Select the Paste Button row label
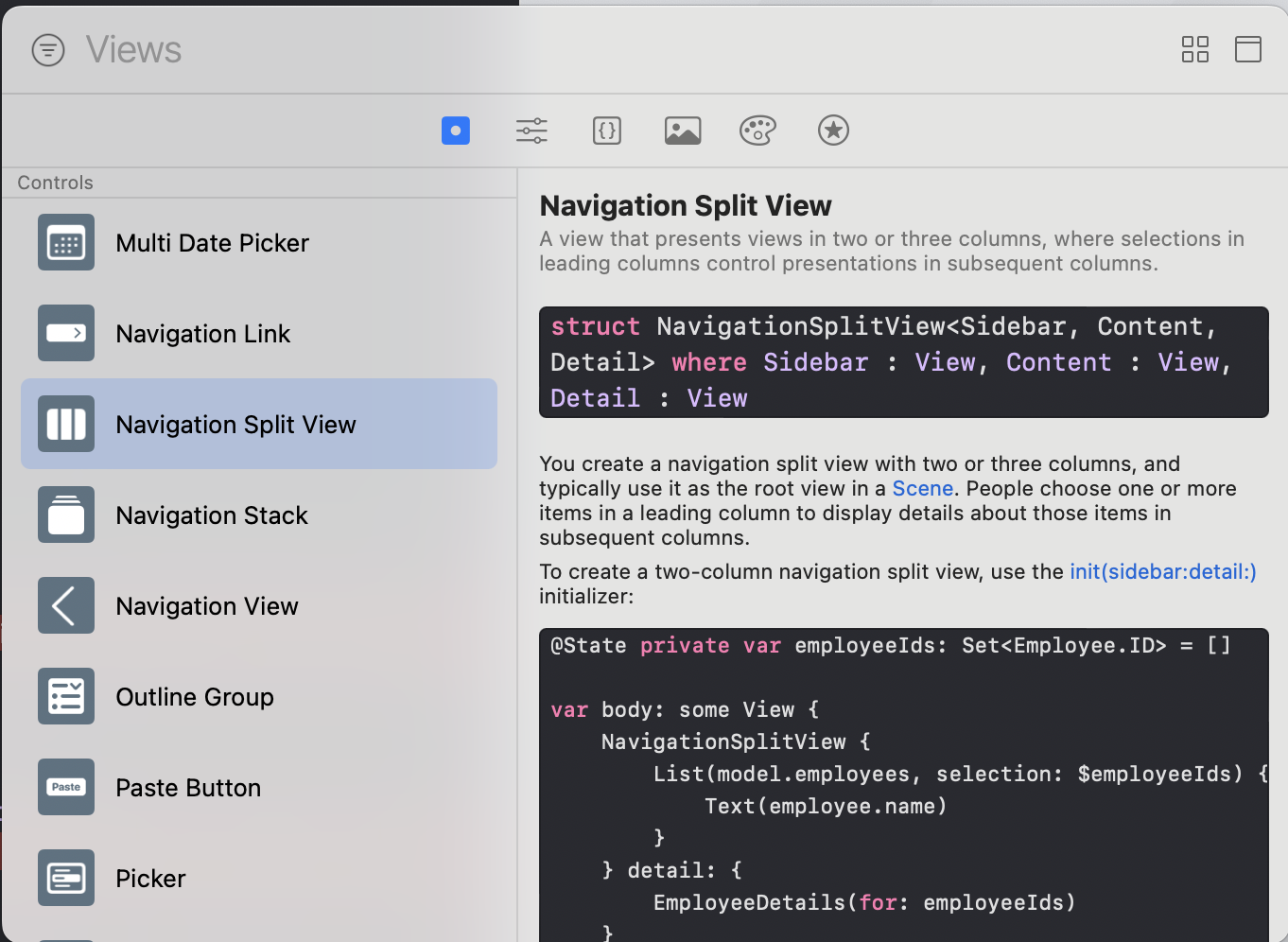Image resolution: width=1288 pixels, height=942 pixels. click(x=188, y=788)
